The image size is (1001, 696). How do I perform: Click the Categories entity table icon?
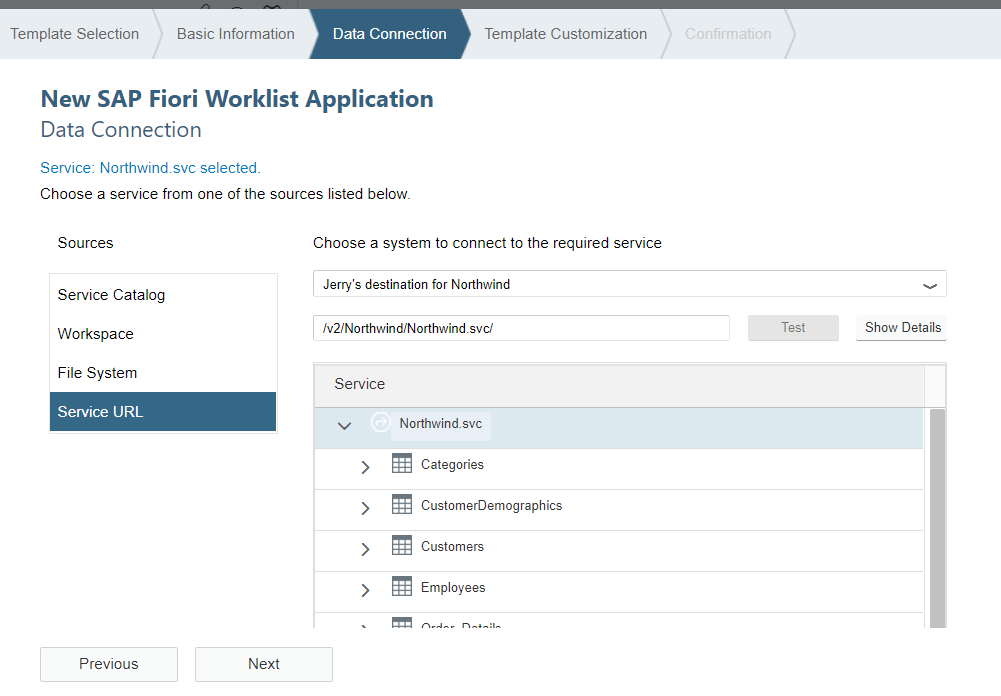(402, 464)
